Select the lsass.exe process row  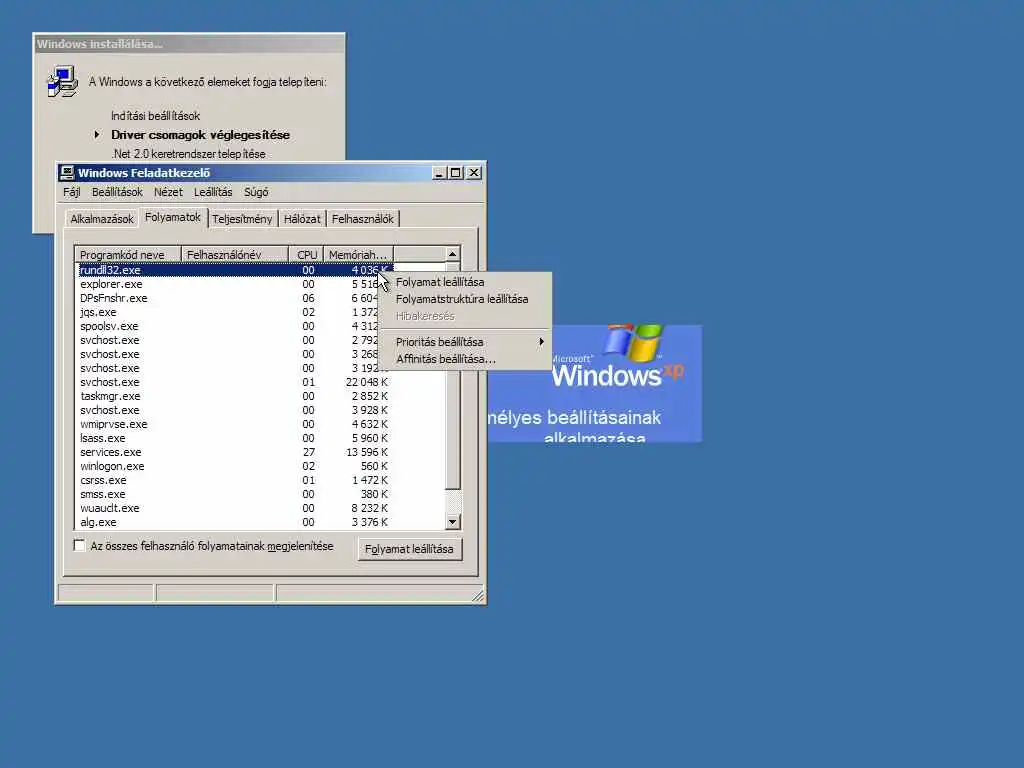point(234,438)
